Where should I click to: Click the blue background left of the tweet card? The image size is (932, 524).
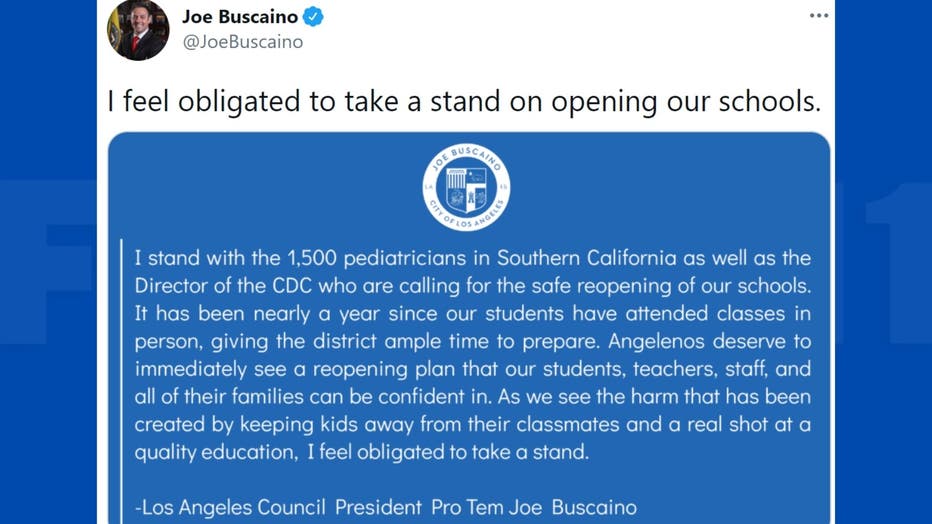coord(48,262)
